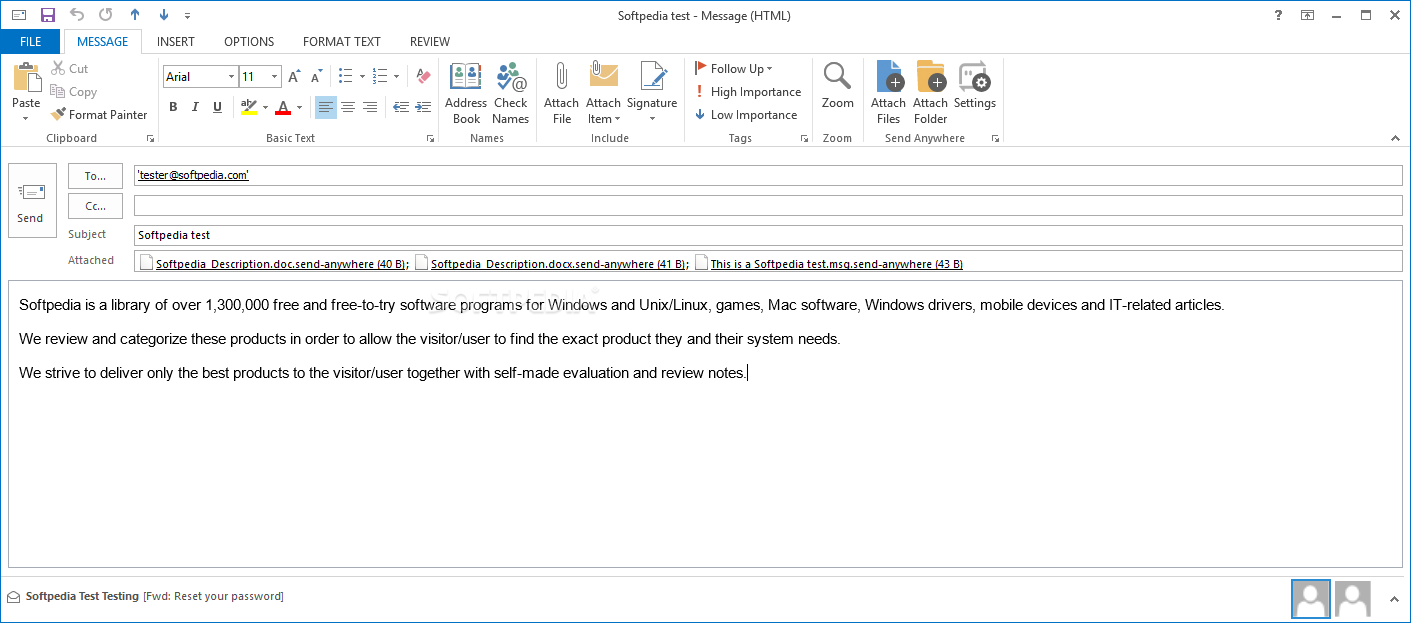This screenshot has height=623, width=1411.
Task: Open the Help question mark
Action: (1278, 15)
